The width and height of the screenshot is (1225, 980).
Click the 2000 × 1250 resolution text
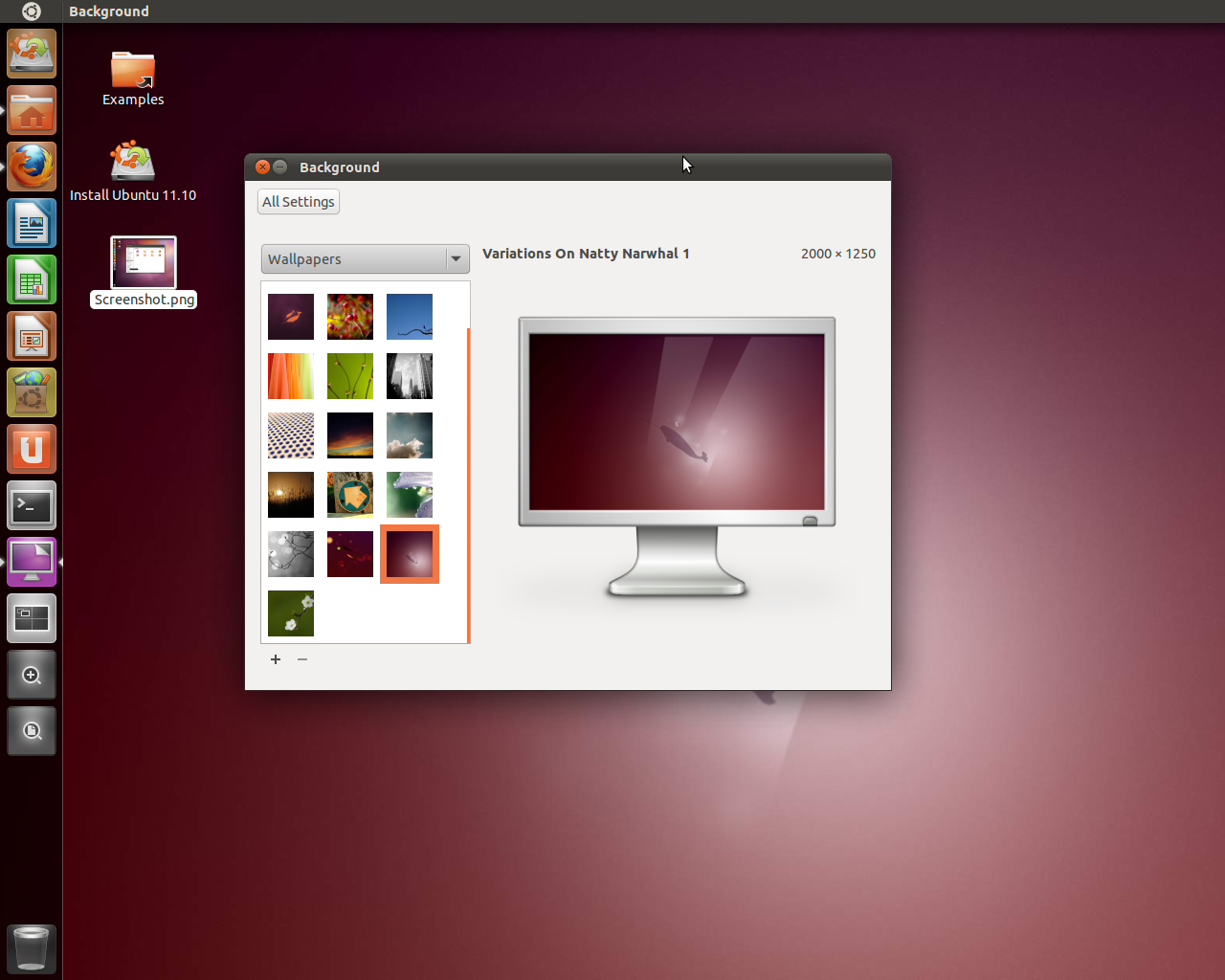click(x=838, y=254)
